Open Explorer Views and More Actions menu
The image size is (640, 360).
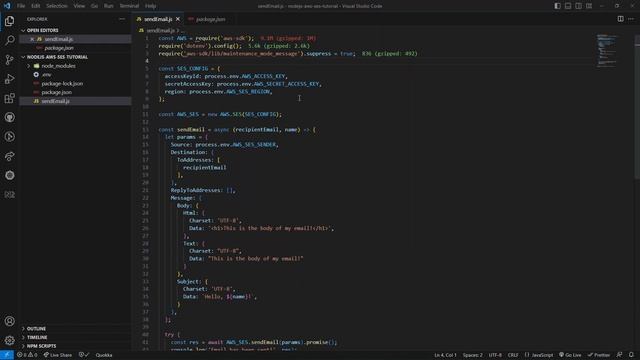click(x=122, y=19)
